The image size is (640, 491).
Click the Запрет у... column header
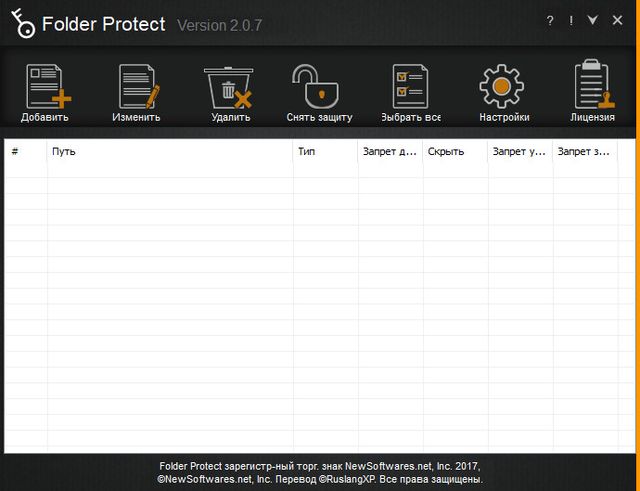click(x=520, y=151)
